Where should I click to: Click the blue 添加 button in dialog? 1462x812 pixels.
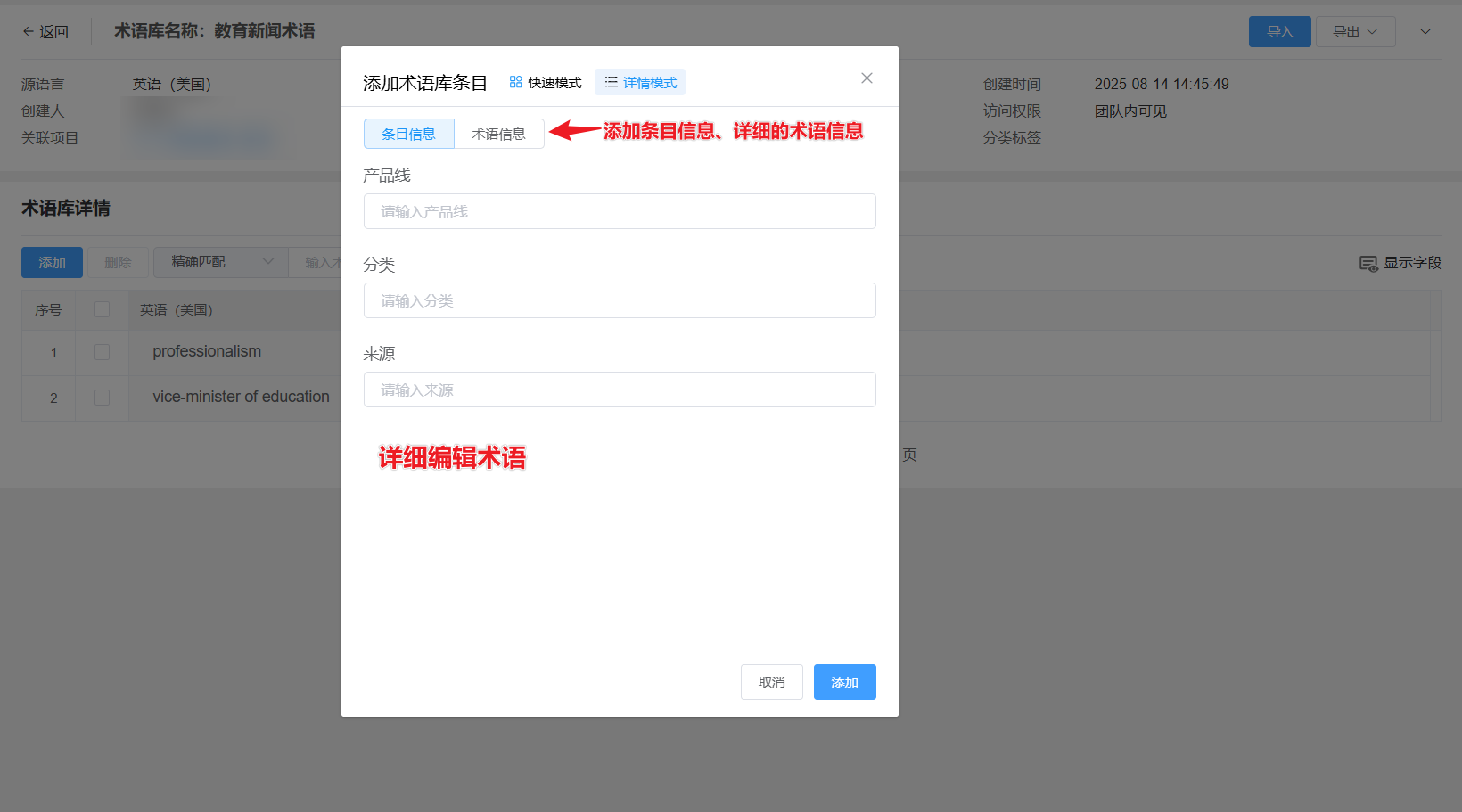click(844, 682)
